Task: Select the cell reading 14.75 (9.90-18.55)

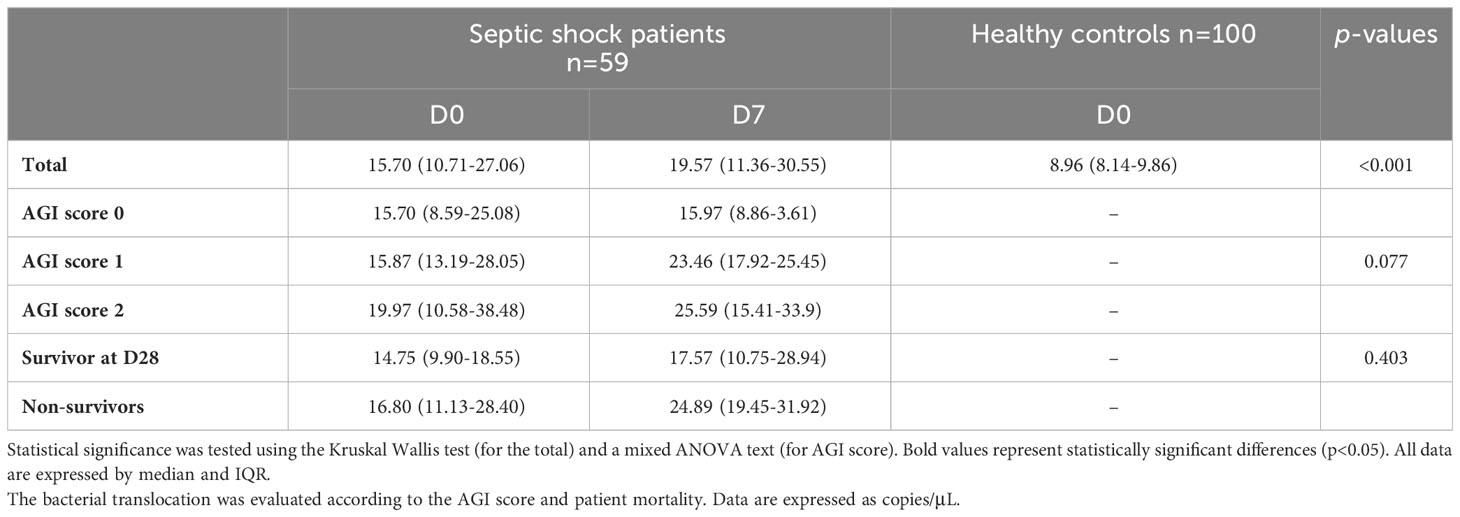Action: [x=439, y=358]
